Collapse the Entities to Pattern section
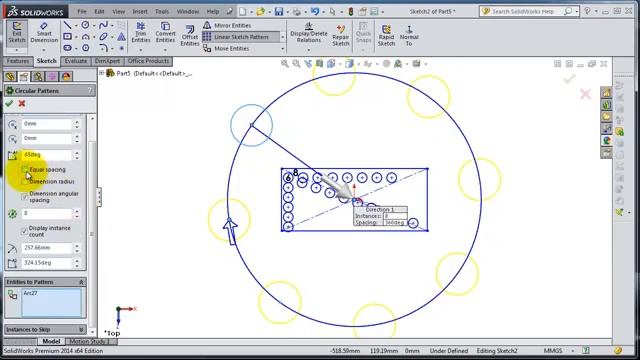The width and height of the screenshot is (640, 360). click(81, 282)
